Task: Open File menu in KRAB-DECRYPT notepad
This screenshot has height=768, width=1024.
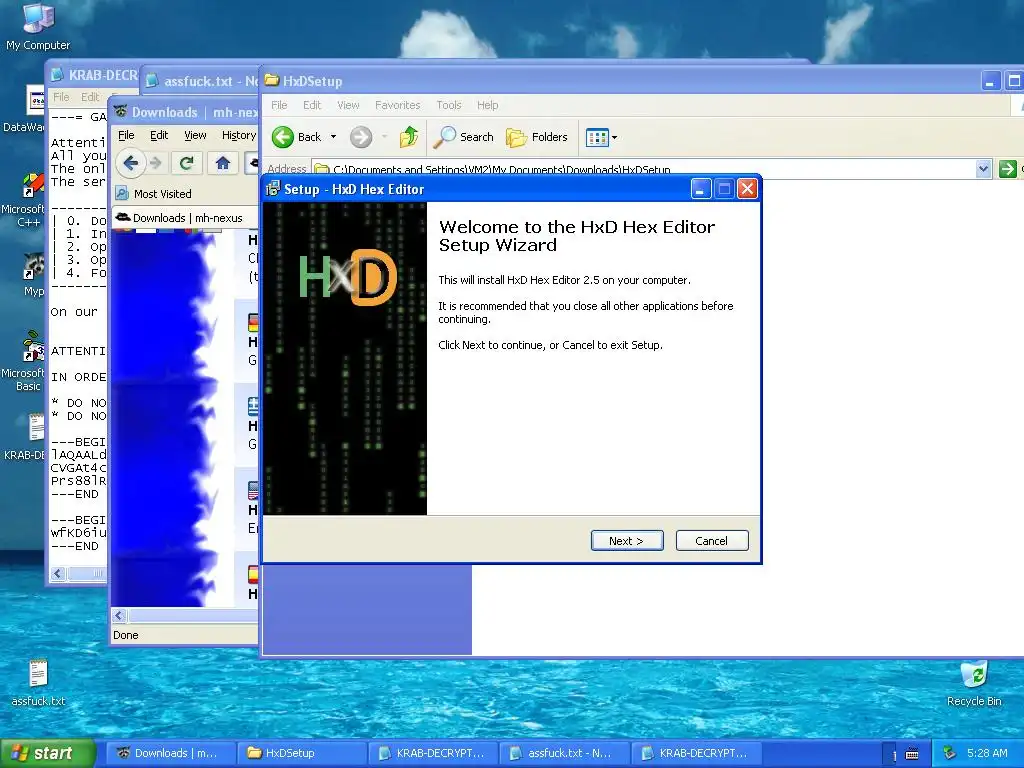Action: pos(61,97)
